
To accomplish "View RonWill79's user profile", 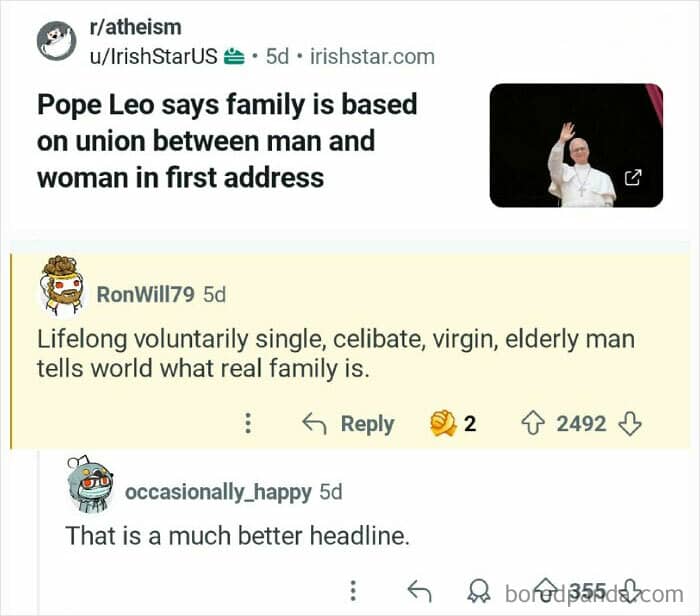I will 146,295.
